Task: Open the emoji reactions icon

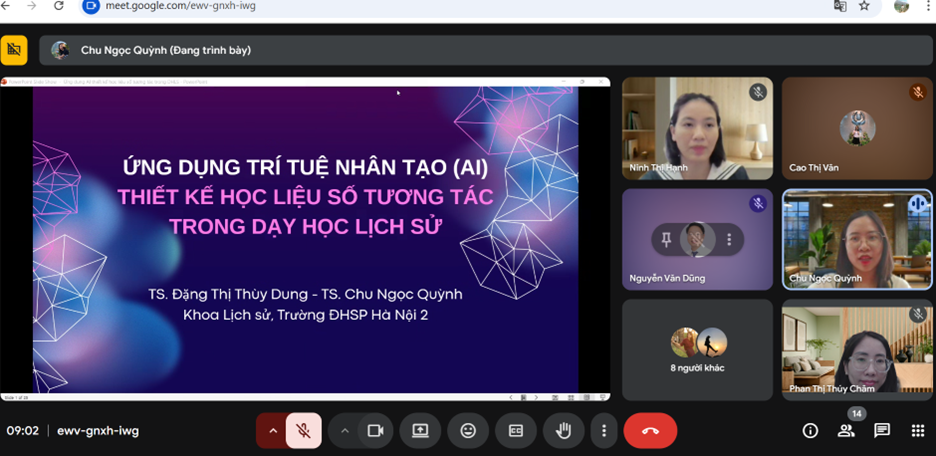Action: point(468,431)
